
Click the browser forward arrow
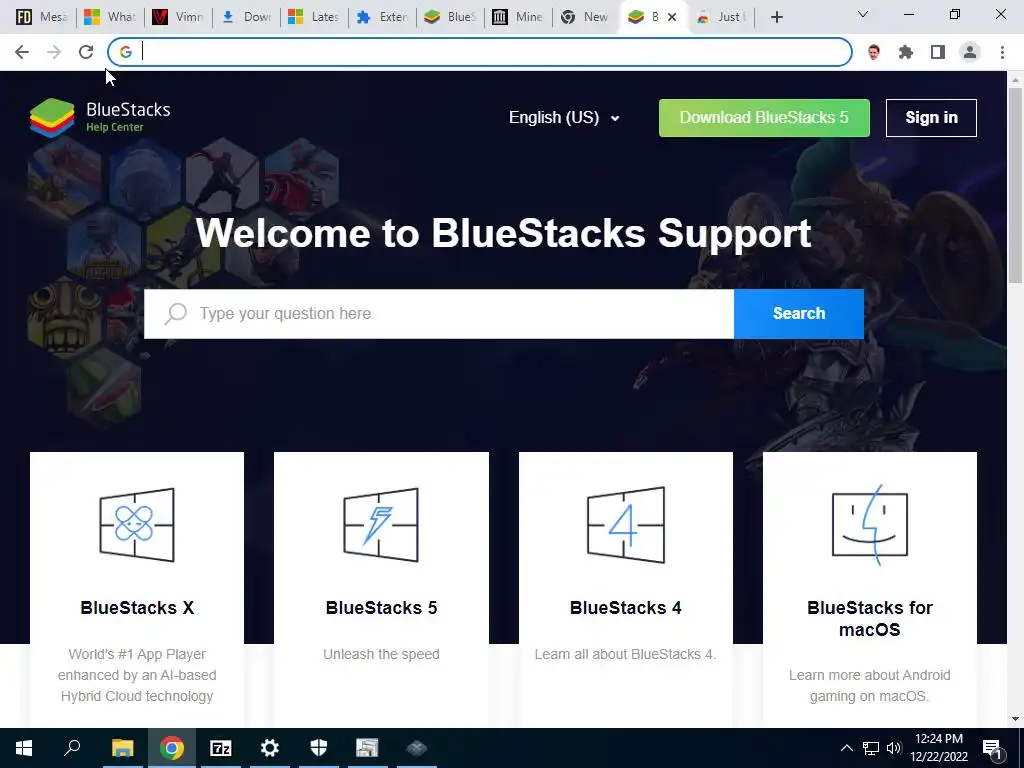tap(54, 52)
